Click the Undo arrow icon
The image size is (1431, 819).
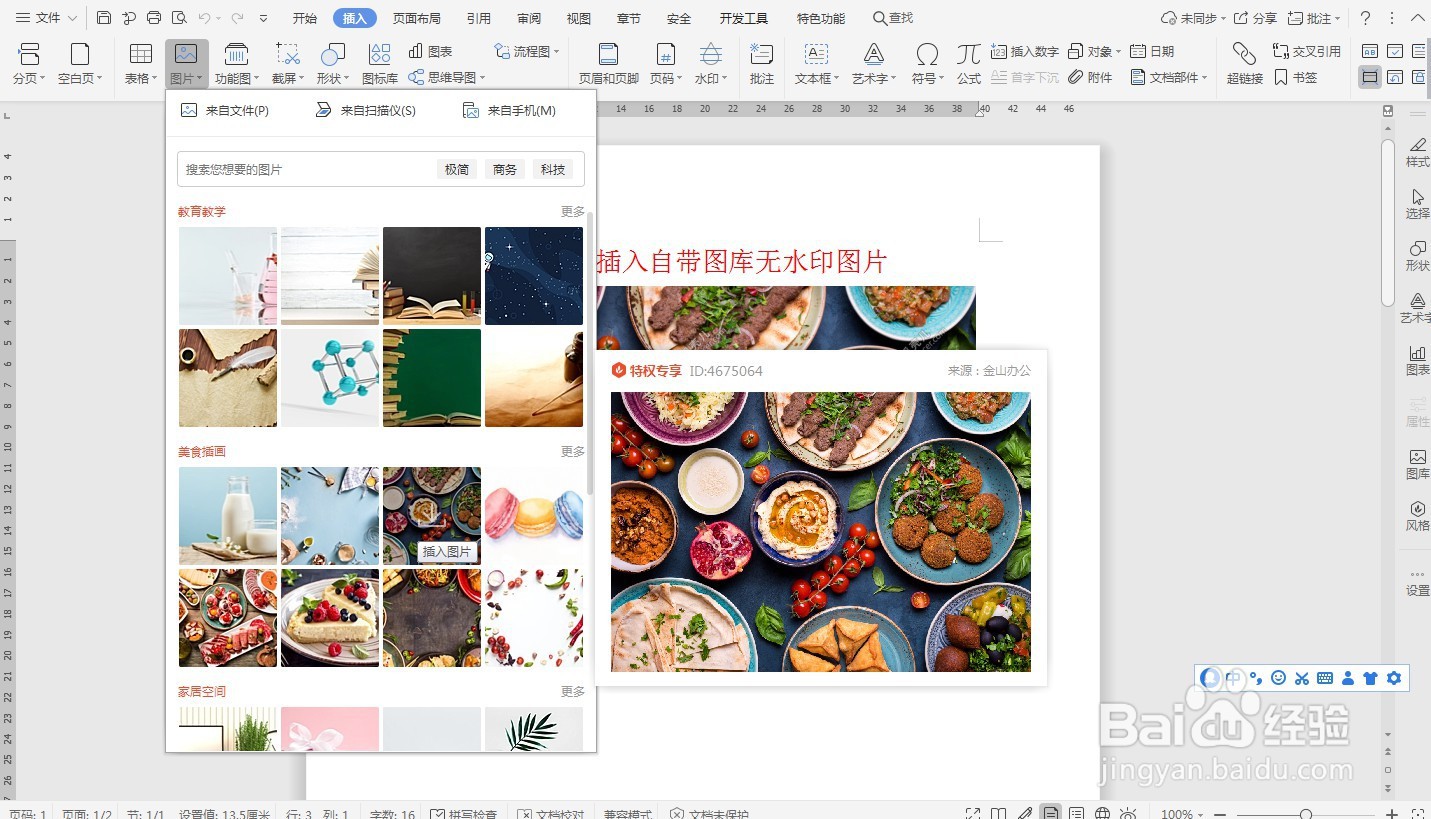click(204, 18)
